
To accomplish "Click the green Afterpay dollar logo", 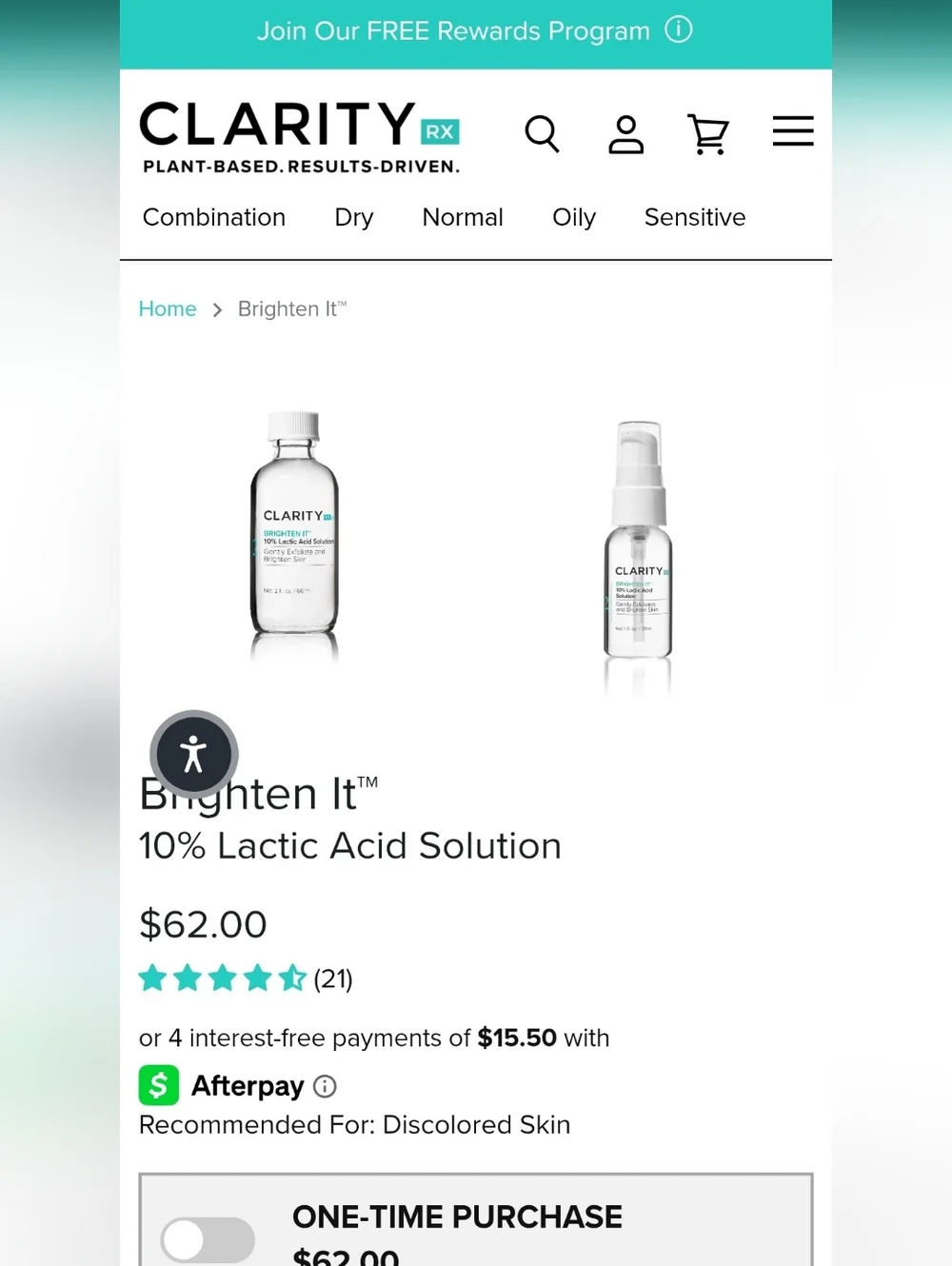I will click(x=159, y=1085).
